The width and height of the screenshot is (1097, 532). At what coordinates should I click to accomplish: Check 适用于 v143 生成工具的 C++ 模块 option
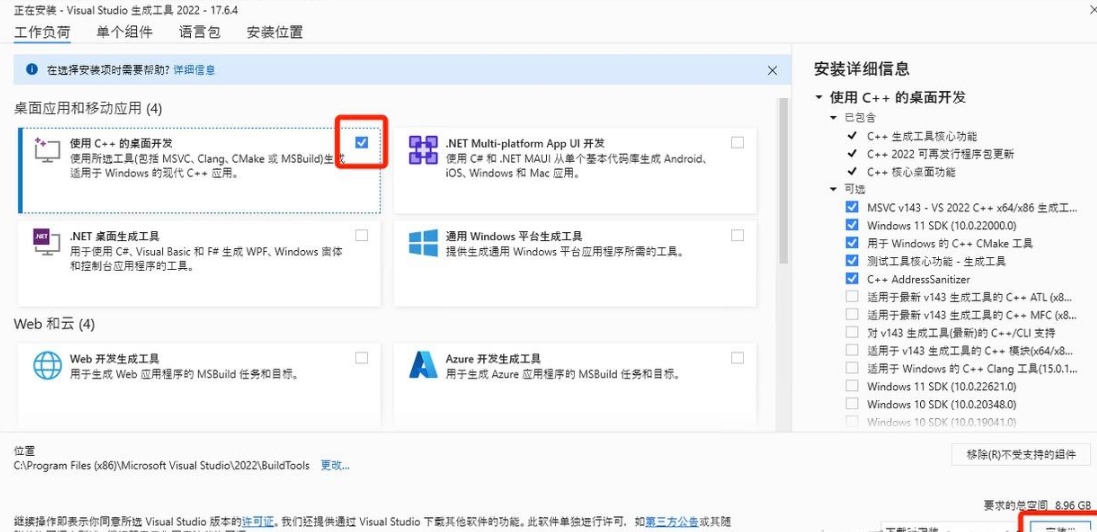point(851,350)
